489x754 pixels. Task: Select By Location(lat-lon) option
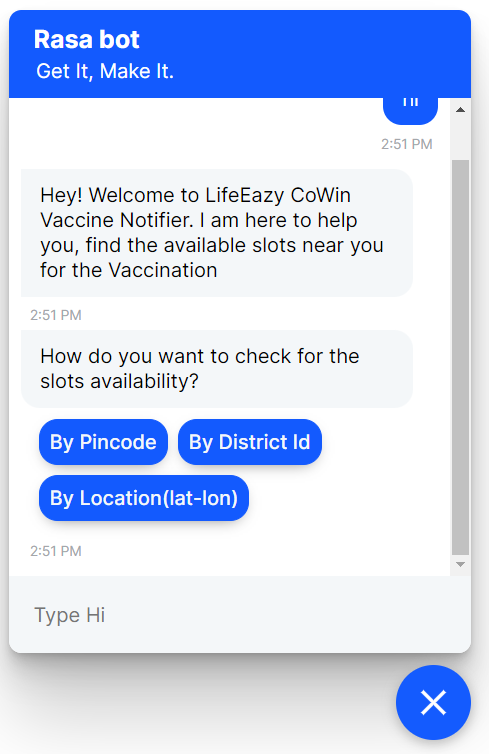click(x=144, y=498)
